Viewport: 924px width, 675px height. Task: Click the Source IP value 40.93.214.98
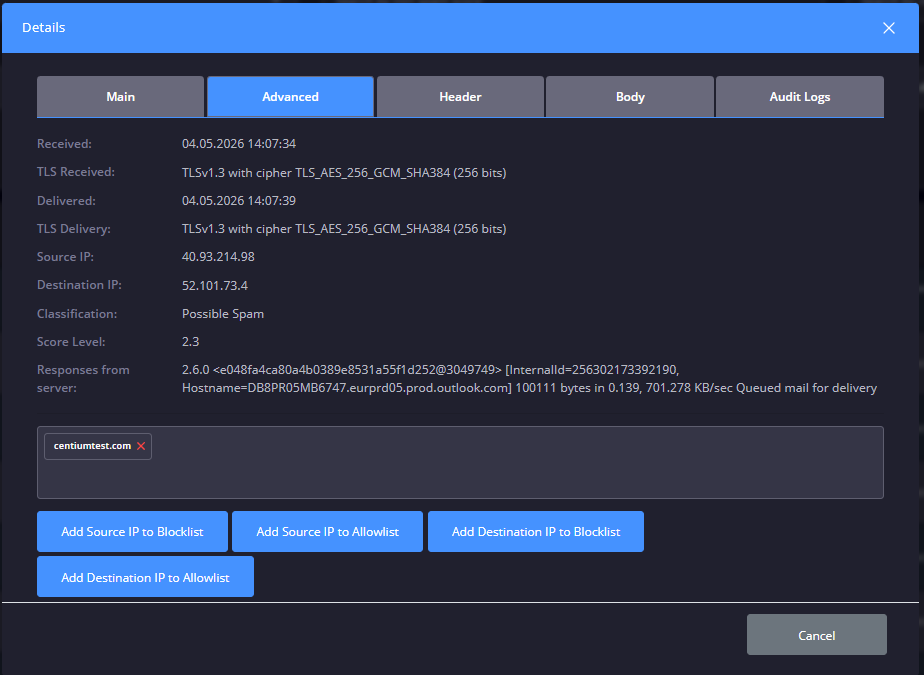(218, 257)
